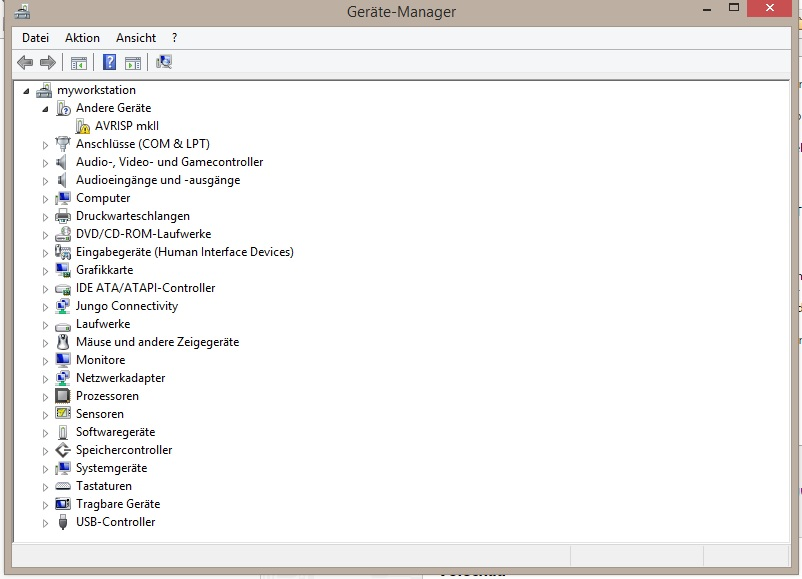Click the Druckwarteschlangen printer icon
This screenshot has width=802, height=579.
pyautogui.click(x=63, y=216)
